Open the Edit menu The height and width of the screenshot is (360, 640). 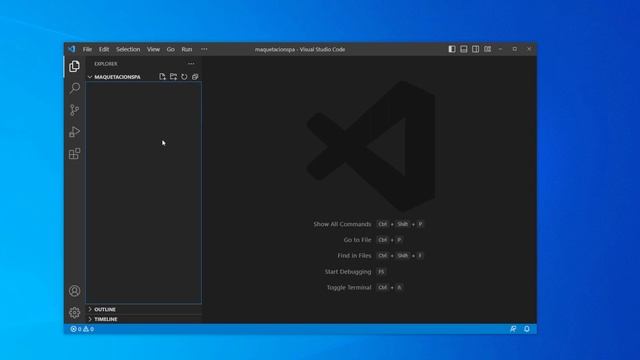pyautogui.click(x=104, y=49)
